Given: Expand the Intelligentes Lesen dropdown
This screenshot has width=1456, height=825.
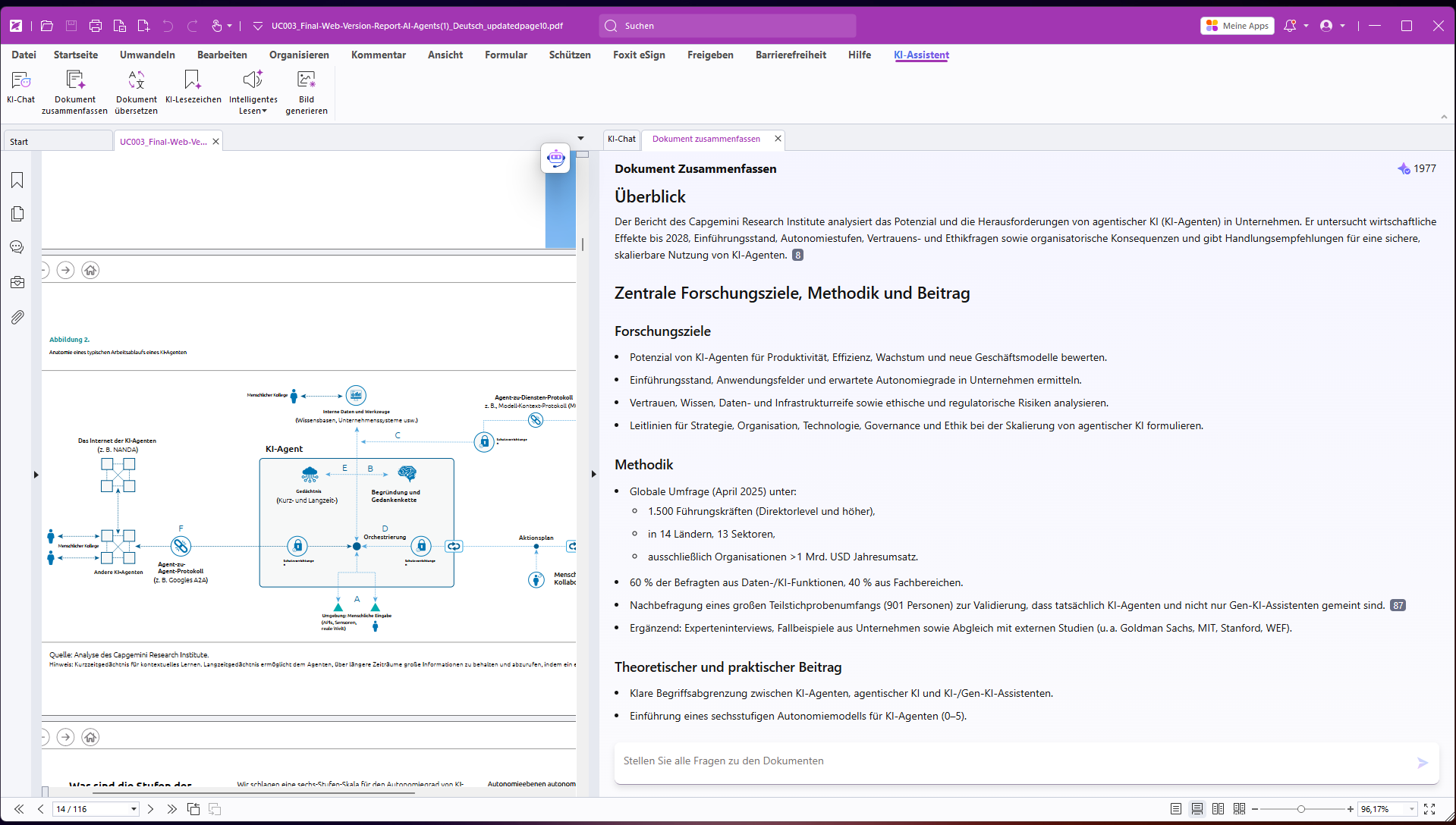Looking at the screenshot, I should pyautogui.click(x=264, y=111).
